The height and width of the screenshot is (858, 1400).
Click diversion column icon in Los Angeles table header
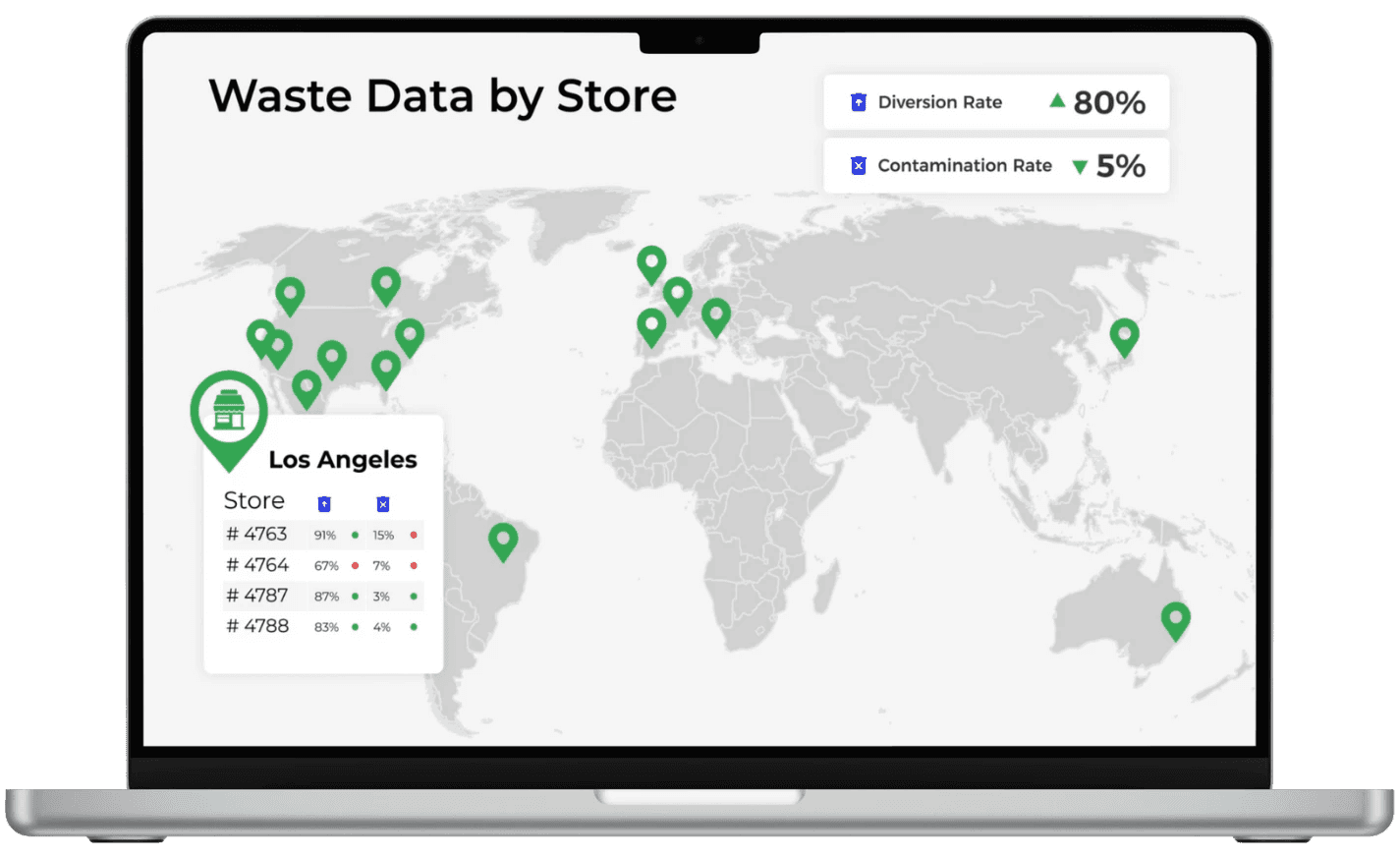(x=324, y=504)
